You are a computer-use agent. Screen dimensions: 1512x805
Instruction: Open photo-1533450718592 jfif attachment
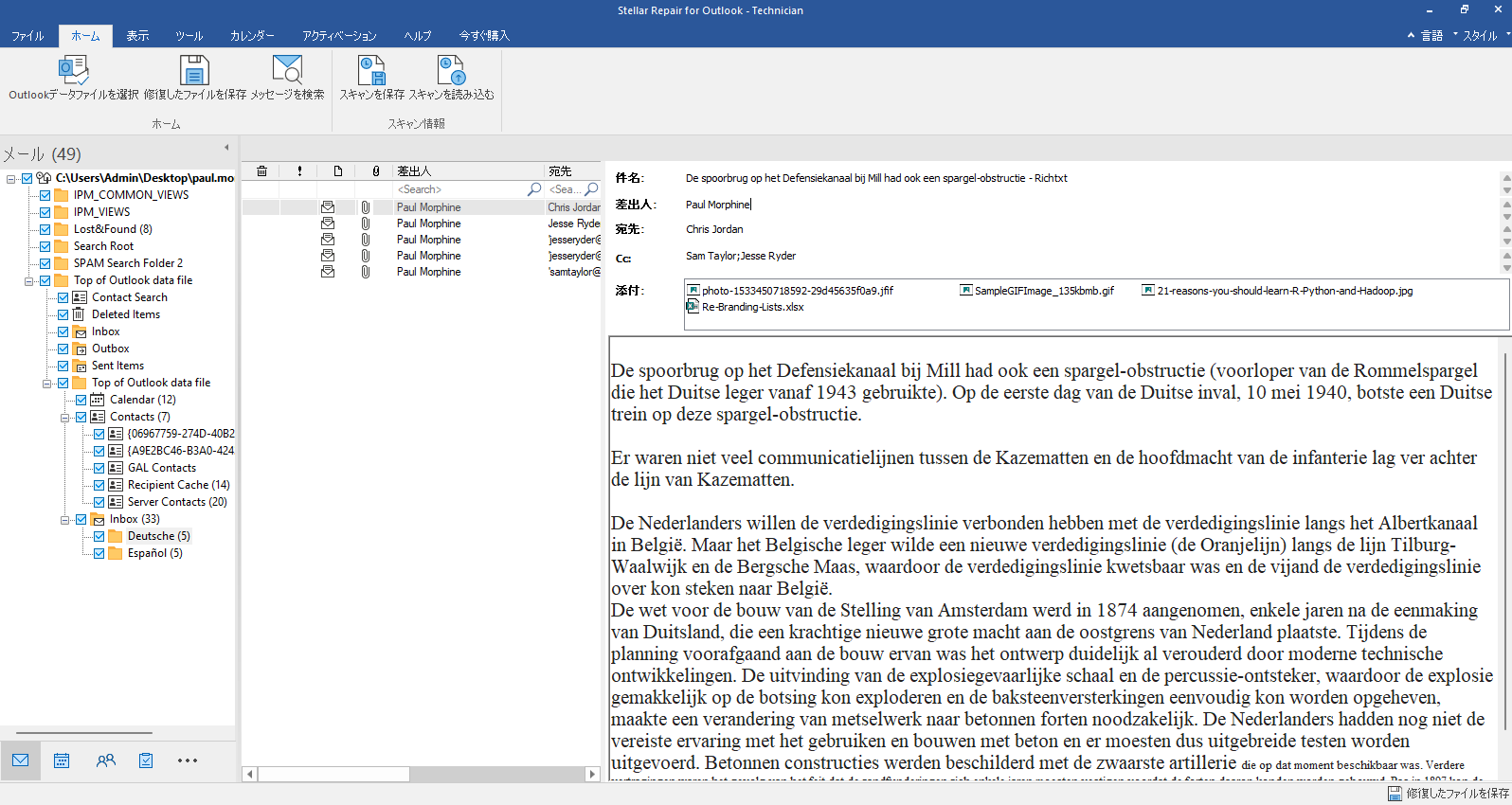coord(790,291)
